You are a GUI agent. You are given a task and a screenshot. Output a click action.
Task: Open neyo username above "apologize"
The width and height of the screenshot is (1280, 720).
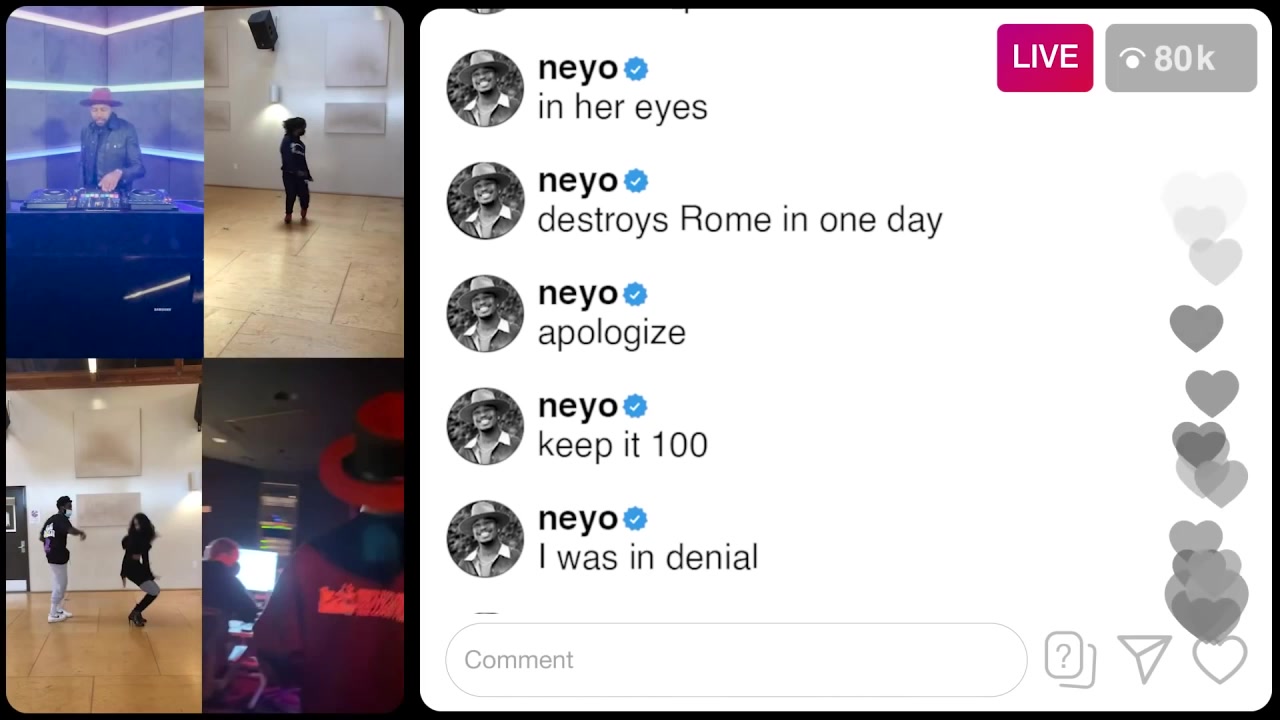(578, 294)
